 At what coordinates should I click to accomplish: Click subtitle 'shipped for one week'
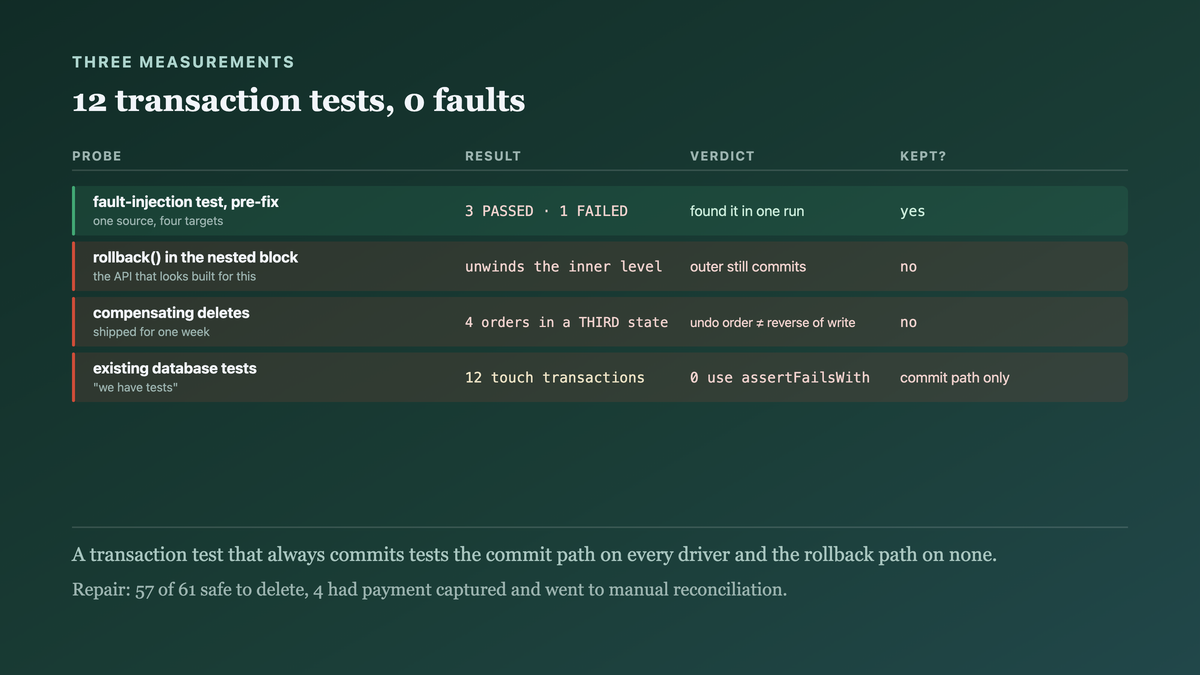(x=151, y=332)
